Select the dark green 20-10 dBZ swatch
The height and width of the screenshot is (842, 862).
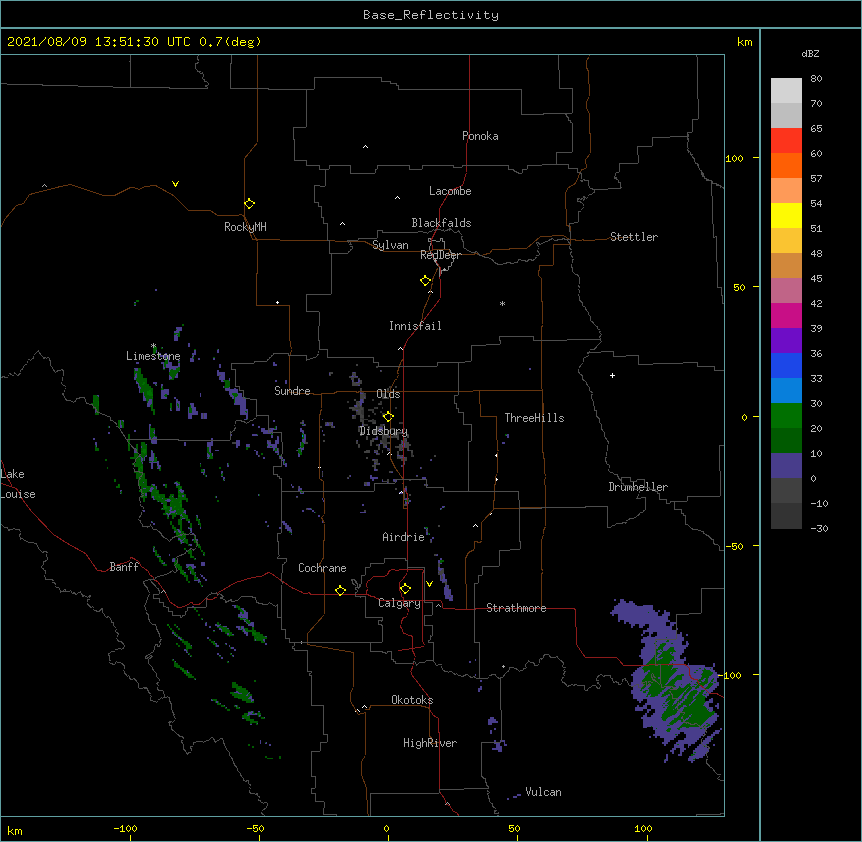point(786,441)
